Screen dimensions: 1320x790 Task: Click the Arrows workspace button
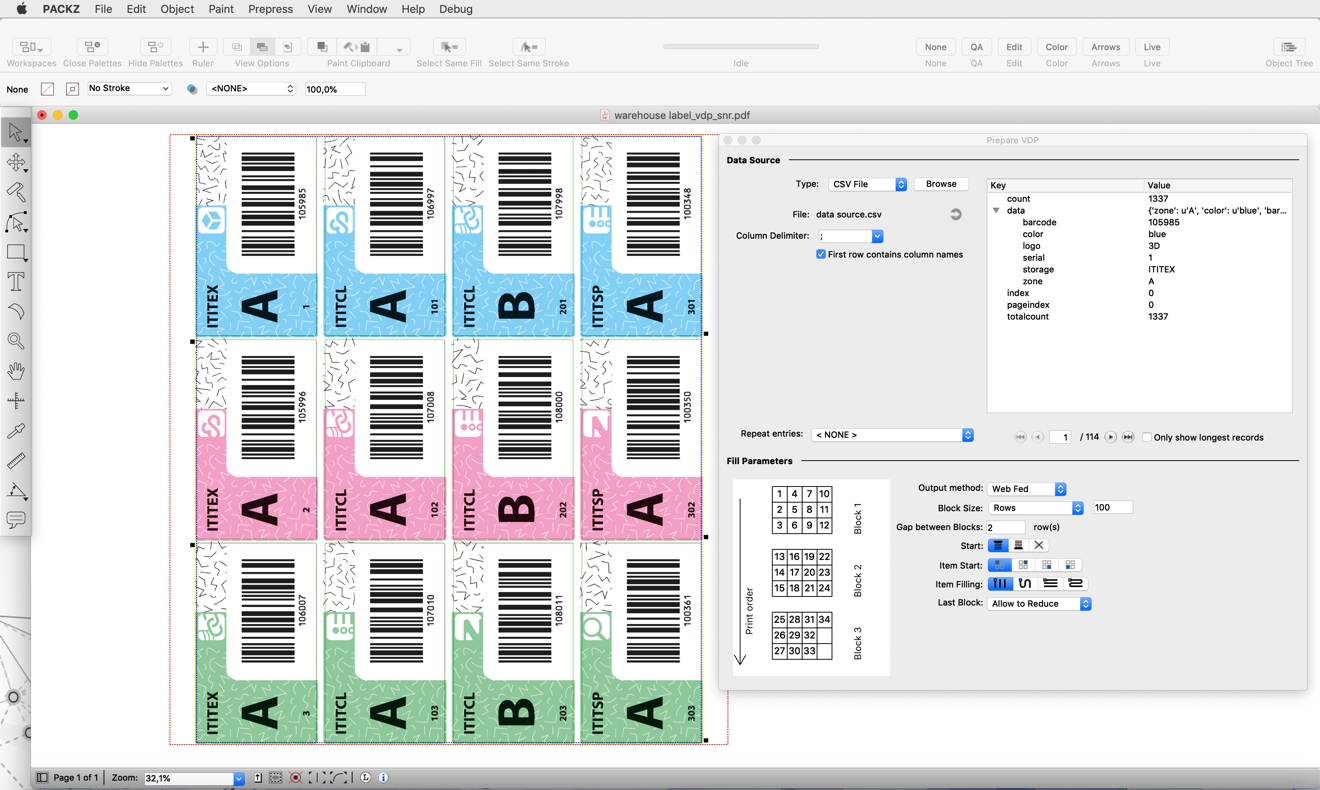(x=1106, y=47)
